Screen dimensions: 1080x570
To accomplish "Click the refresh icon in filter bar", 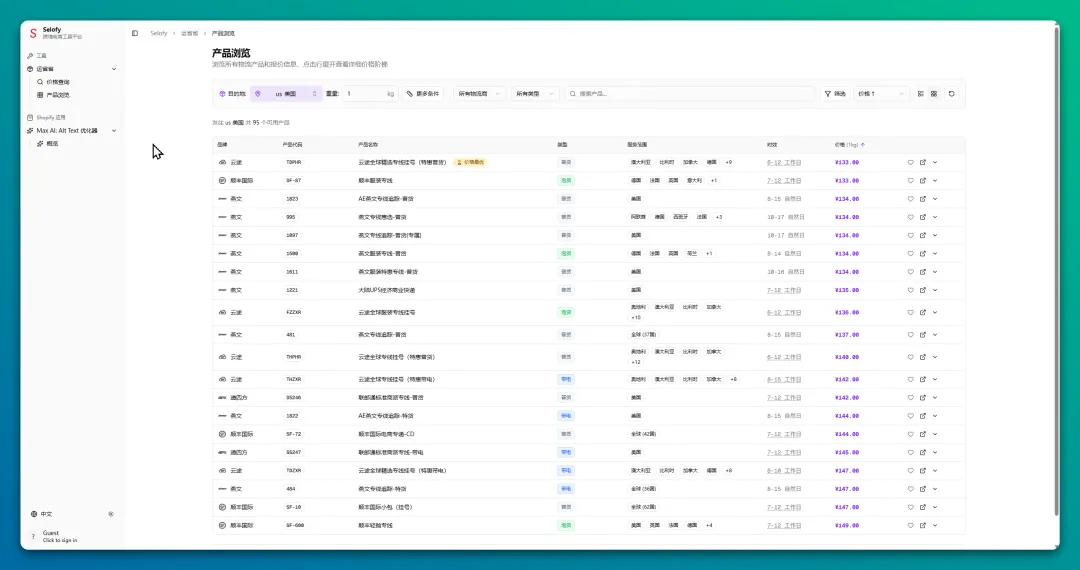I will point(951,94).
